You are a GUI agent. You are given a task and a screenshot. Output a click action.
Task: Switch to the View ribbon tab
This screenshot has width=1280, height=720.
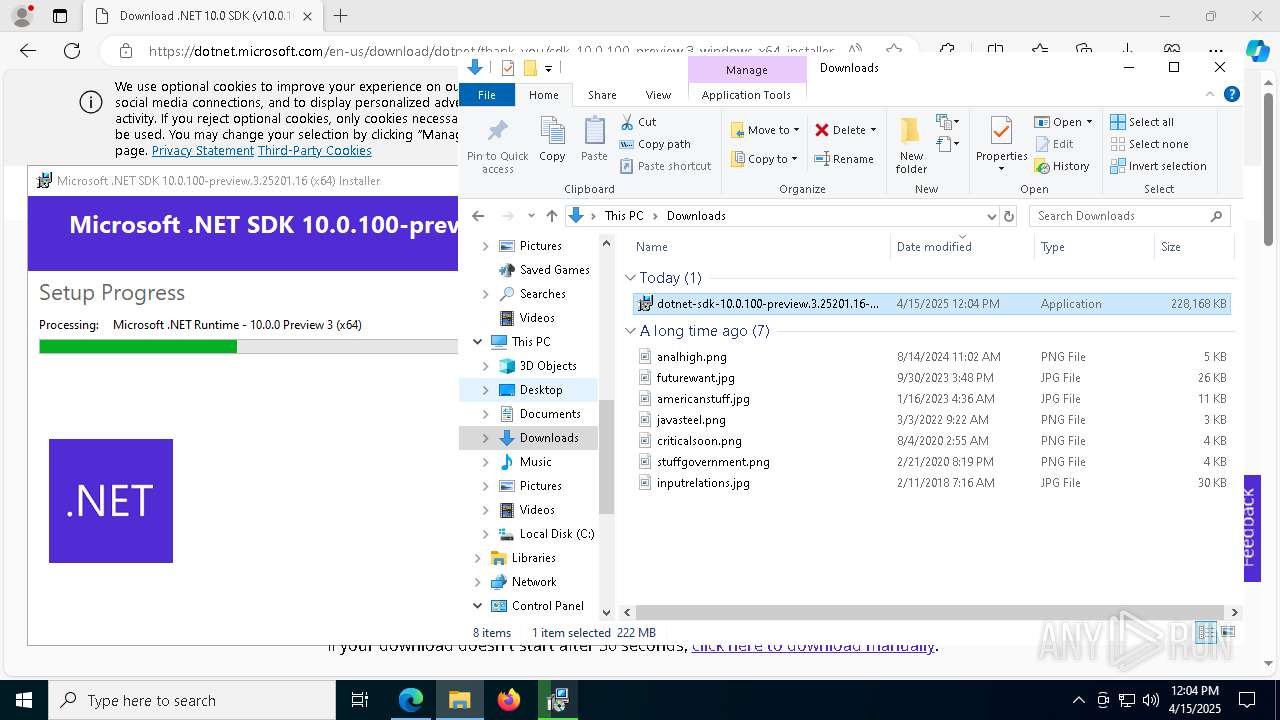click(658, 95)
